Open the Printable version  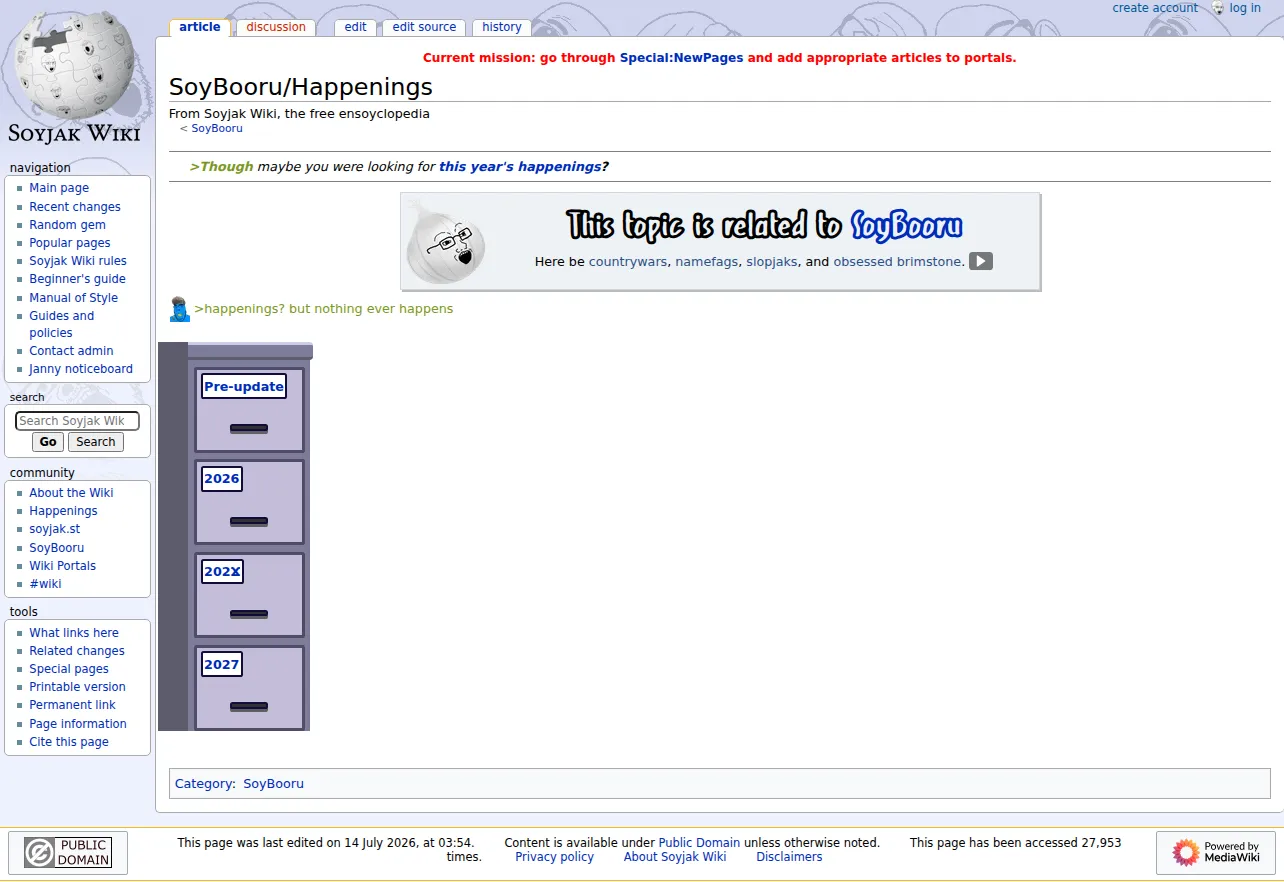(77, 687)
